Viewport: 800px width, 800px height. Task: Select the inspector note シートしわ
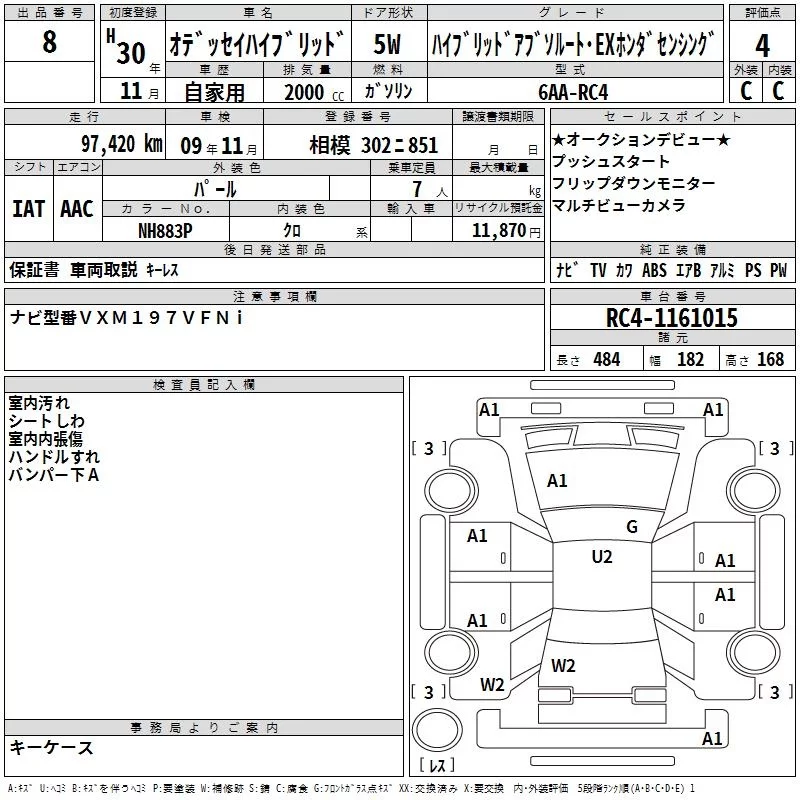tap(46, 421)
